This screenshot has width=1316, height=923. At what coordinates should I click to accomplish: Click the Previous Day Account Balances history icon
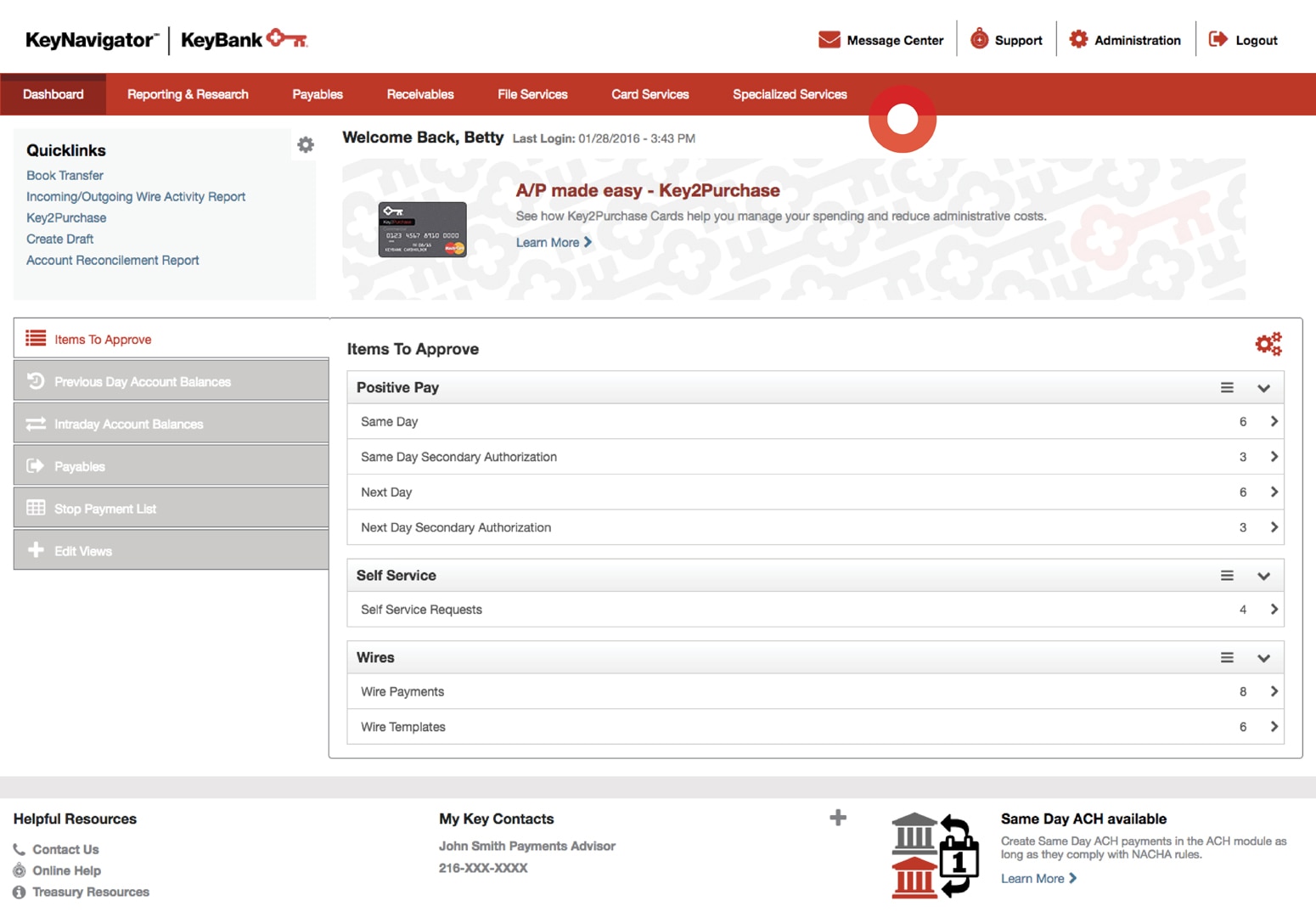point(36,381)
